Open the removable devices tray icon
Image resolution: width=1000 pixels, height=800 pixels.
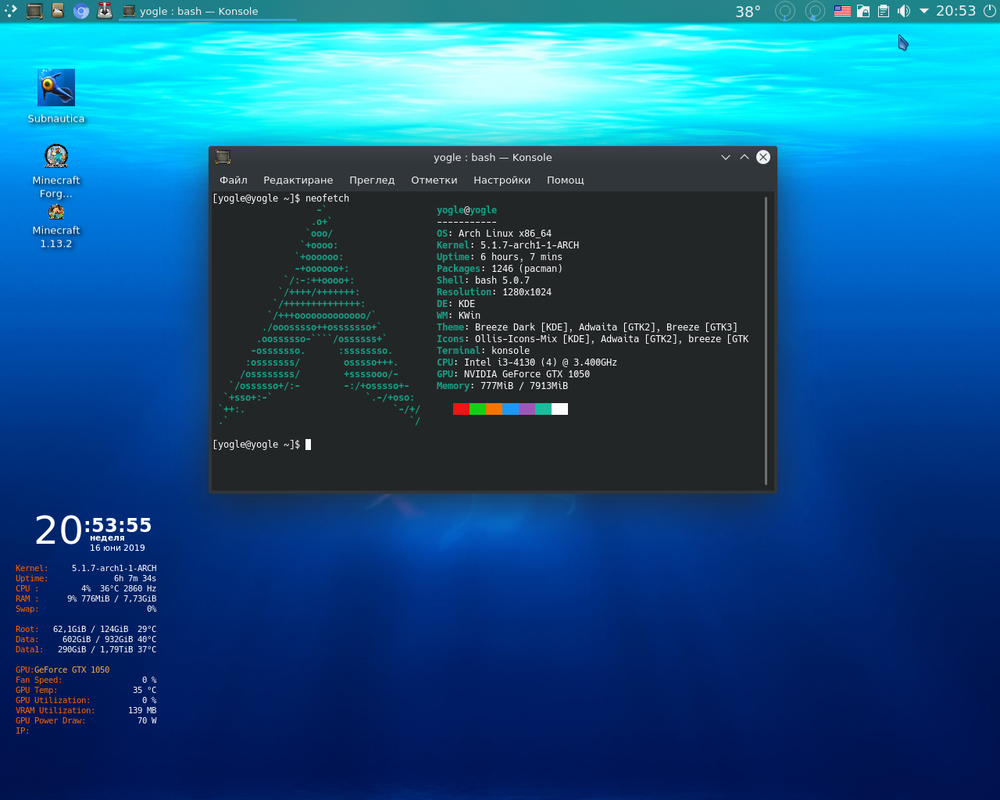coord(863,11)
